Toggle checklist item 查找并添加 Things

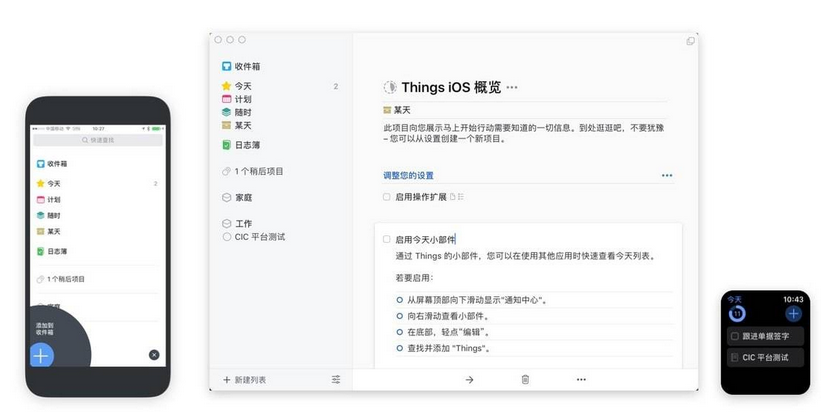(x=399, y=348)
